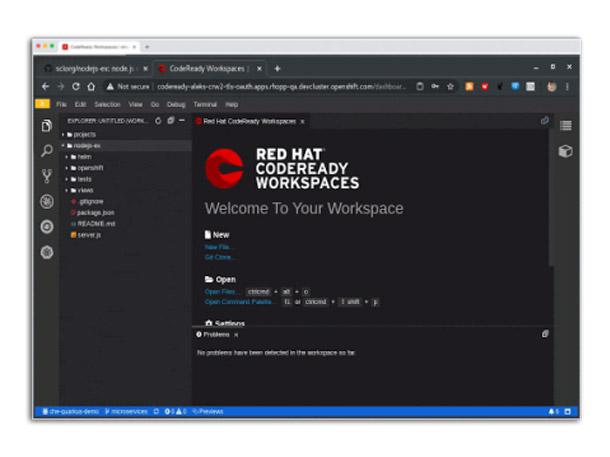This screenshot has width=610, height=457.
Task: Open the Search magnifier in activity bar
Action: click(47, 151)
